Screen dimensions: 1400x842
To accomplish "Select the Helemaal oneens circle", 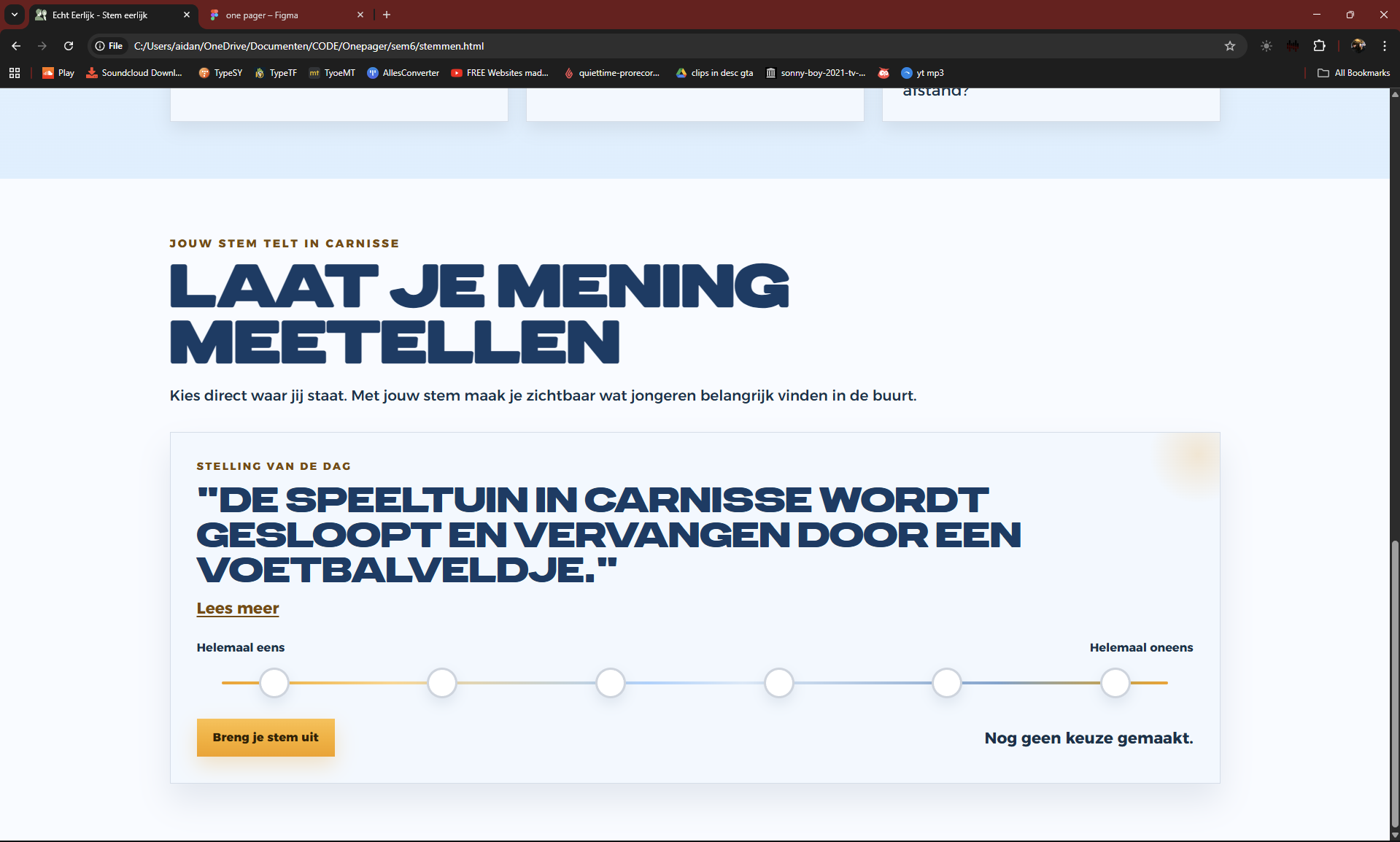I will click(1114, 683).
